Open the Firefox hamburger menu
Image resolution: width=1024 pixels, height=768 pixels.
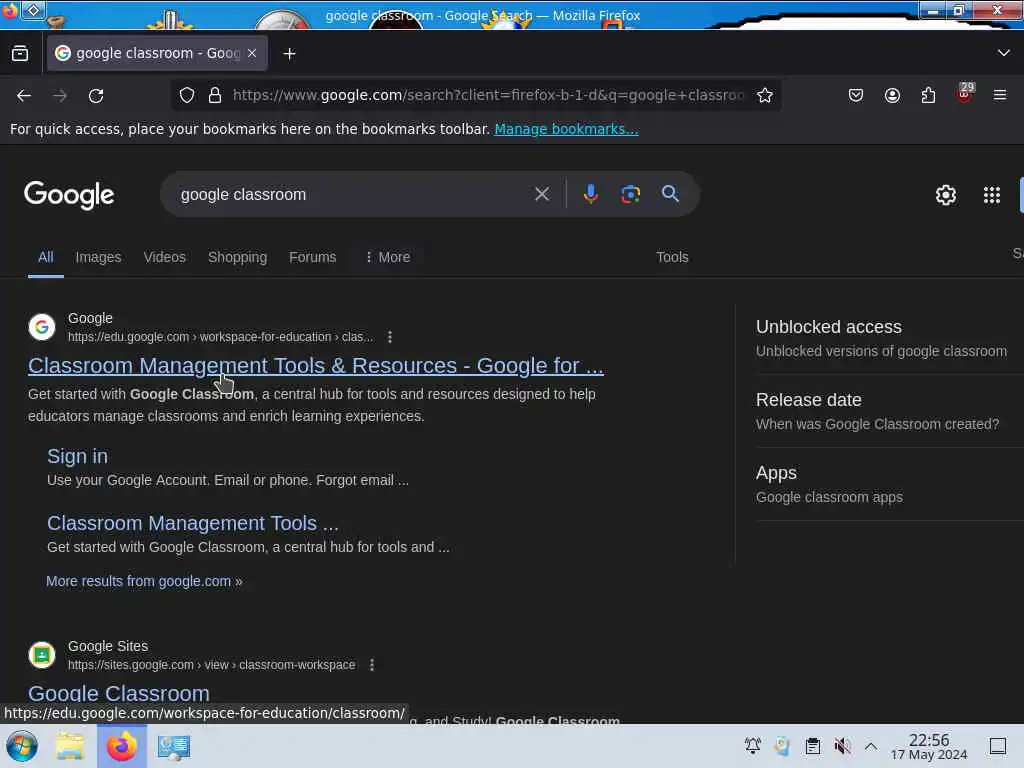pyautogui.click(x=1000, y=95)
